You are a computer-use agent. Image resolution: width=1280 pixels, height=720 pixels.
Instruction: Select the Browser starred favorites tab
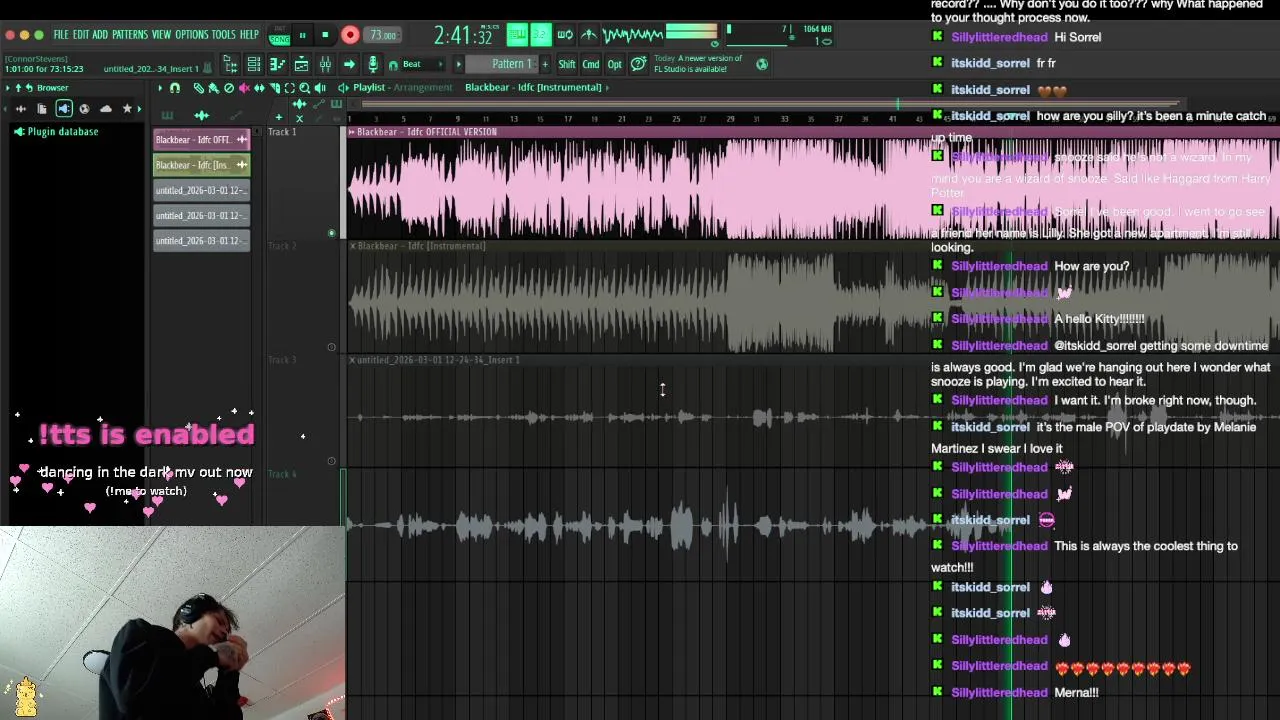click(x=127, y=108)
